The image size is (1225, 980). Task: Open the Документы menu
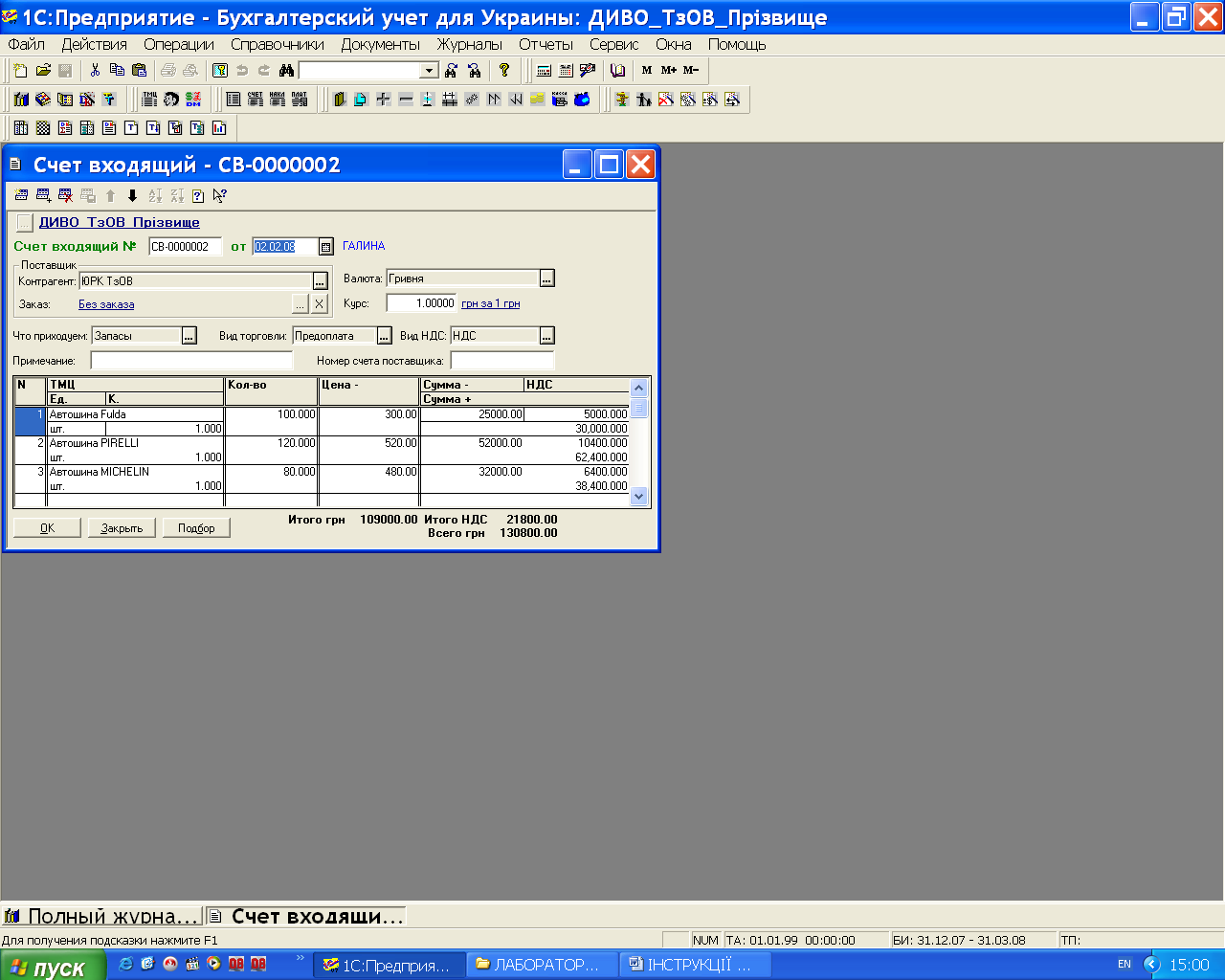tap(381, 44)
